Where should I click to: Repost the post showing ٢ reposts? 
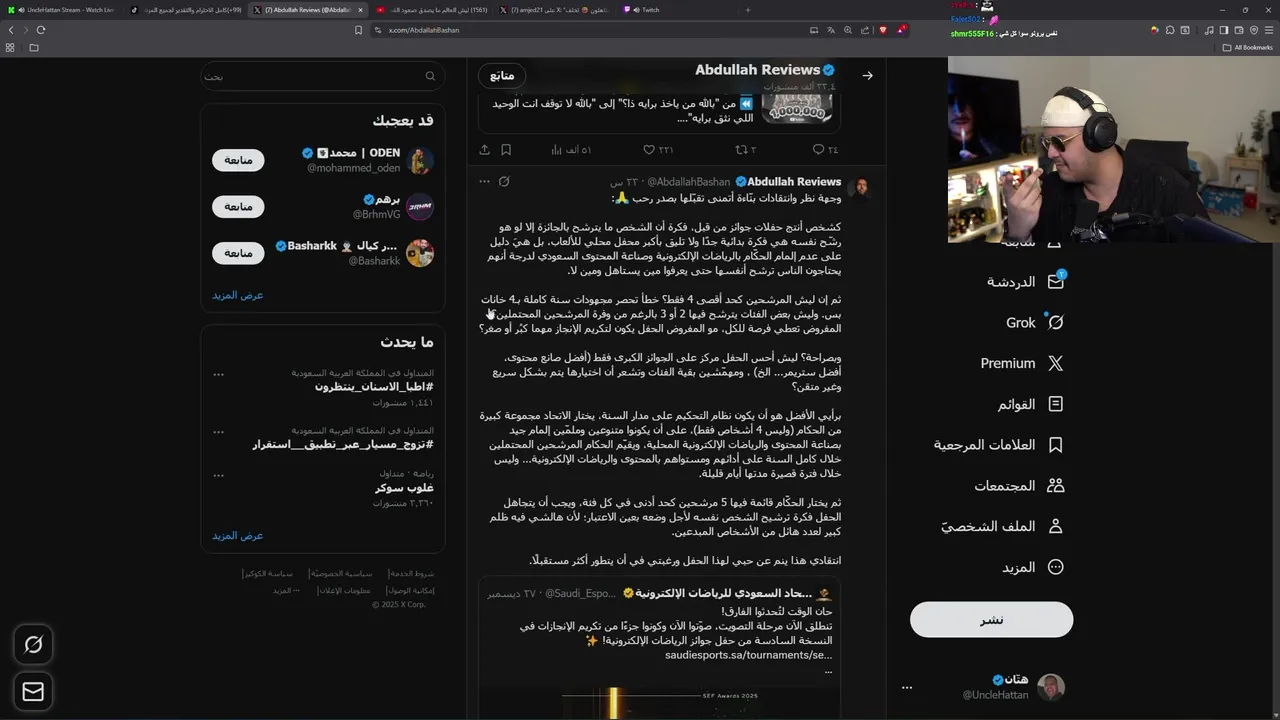point(746,150)
